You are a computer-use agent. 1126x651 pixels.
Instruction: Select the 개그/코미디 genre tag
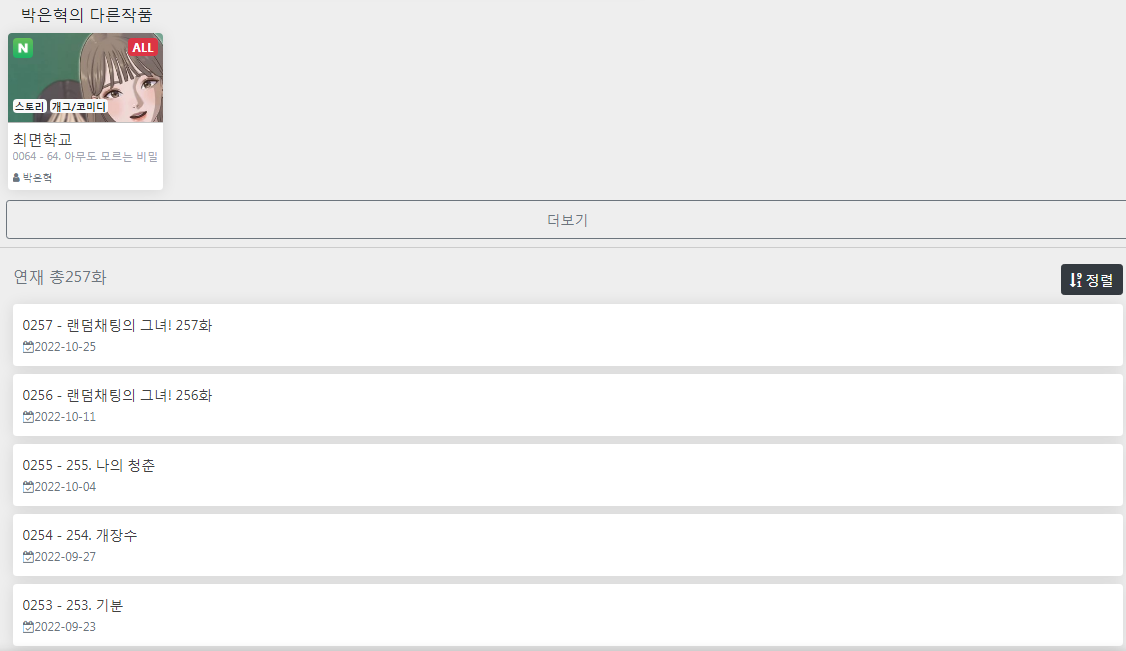(78, 106)
